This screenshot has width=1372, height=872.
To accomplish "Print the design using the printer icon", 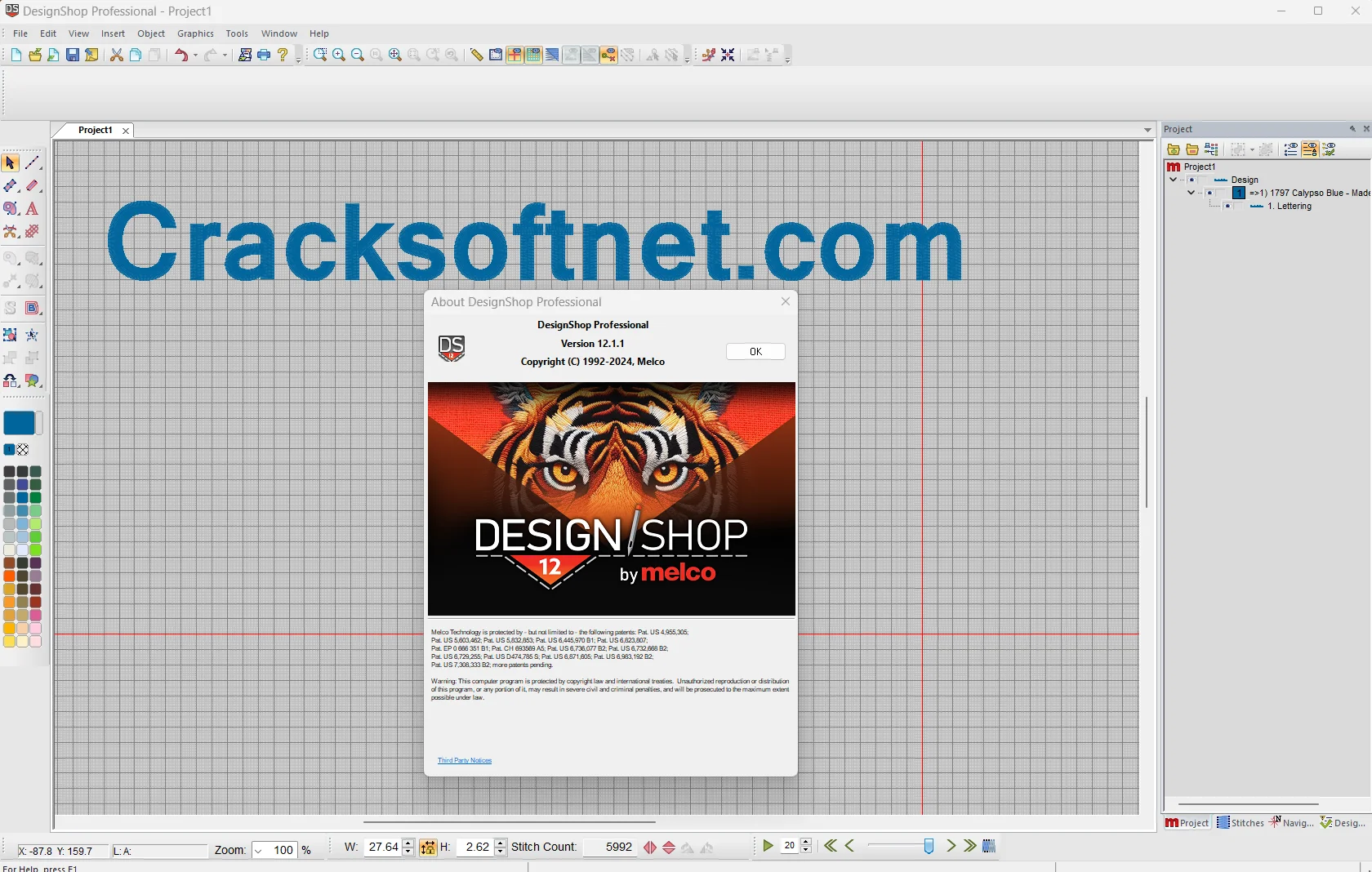I will point(264,55).
